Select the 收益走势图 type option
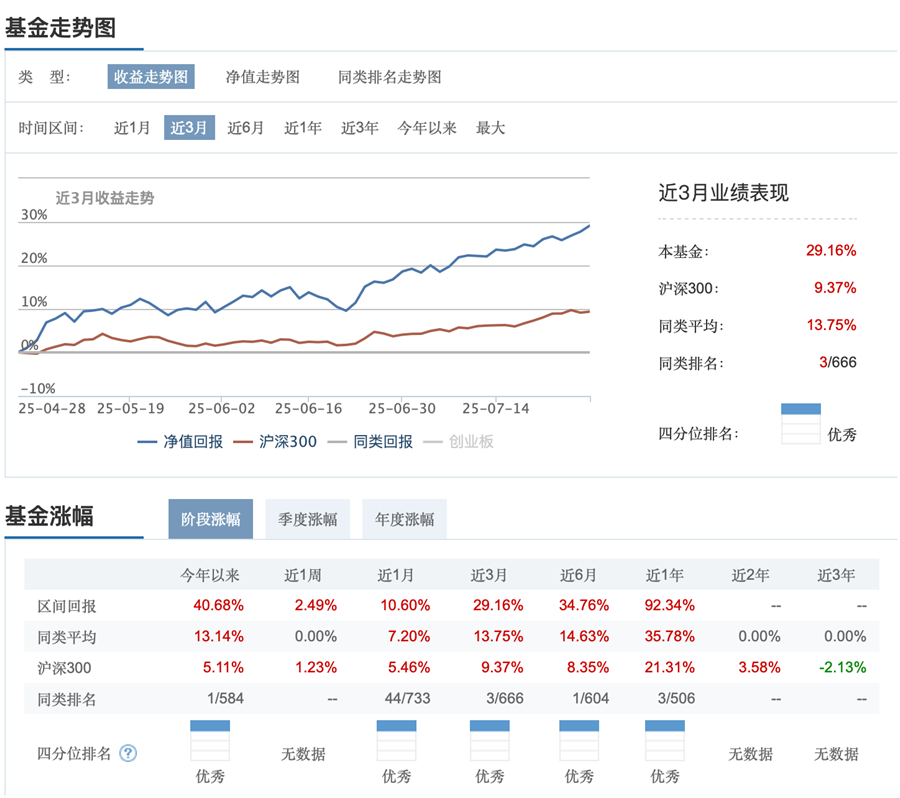Screen dimensions: 900x798 click(151, 77)
